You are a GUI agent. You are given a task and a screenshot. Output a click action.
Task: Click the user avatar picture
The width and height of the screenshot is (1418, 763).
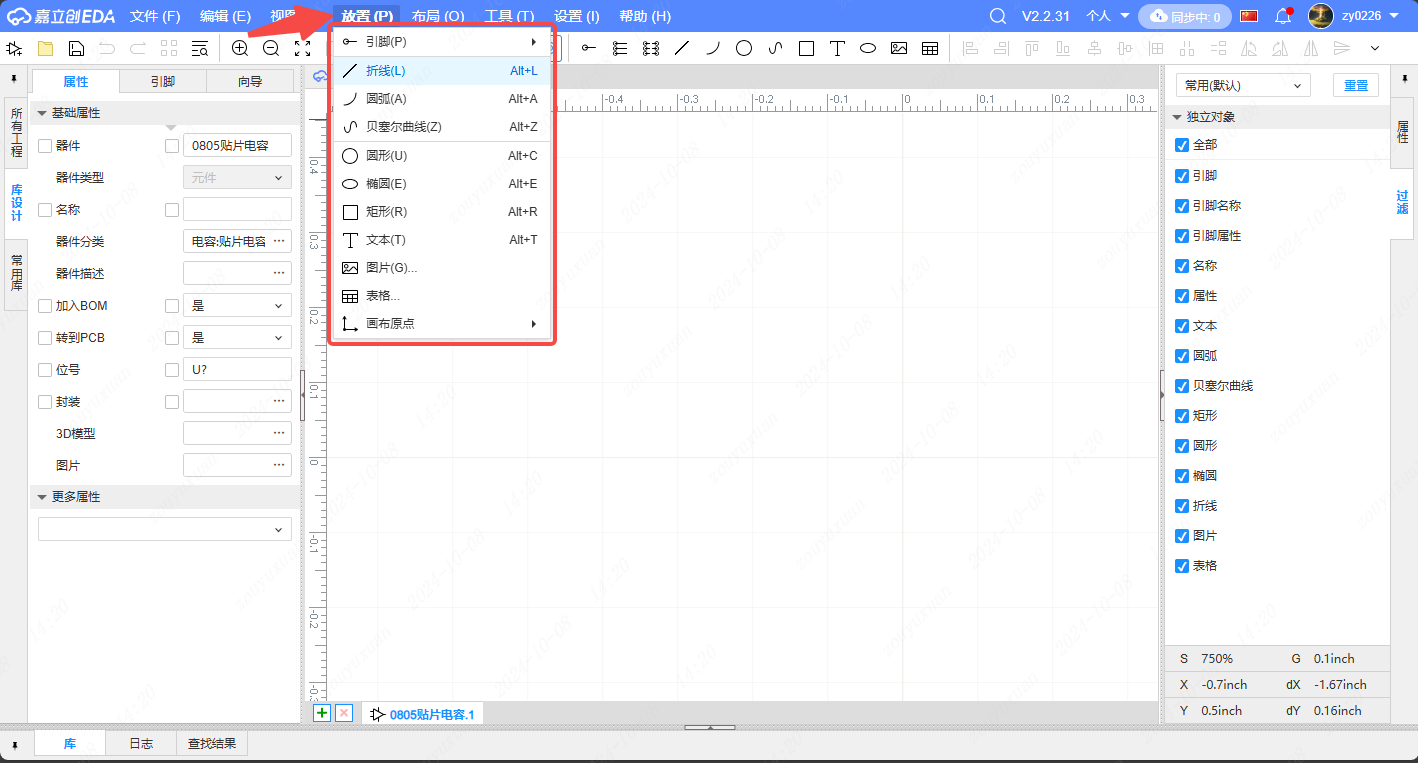pyautogui.click(x=1321, y=16)
